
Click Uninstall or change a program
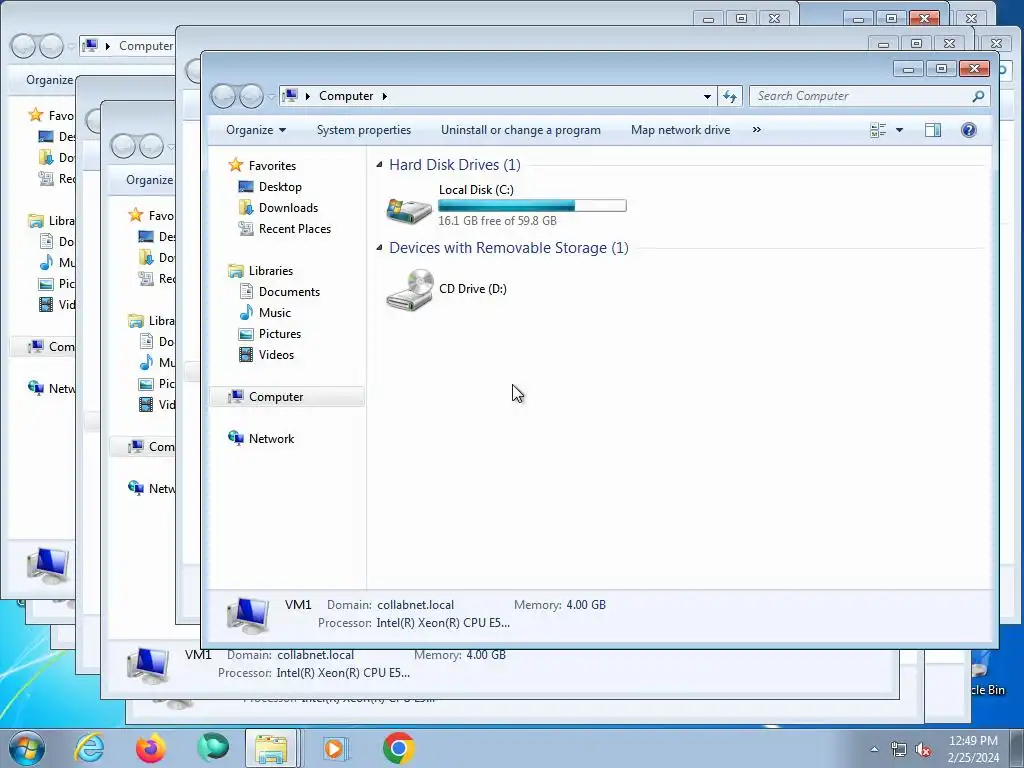[520, 130]
